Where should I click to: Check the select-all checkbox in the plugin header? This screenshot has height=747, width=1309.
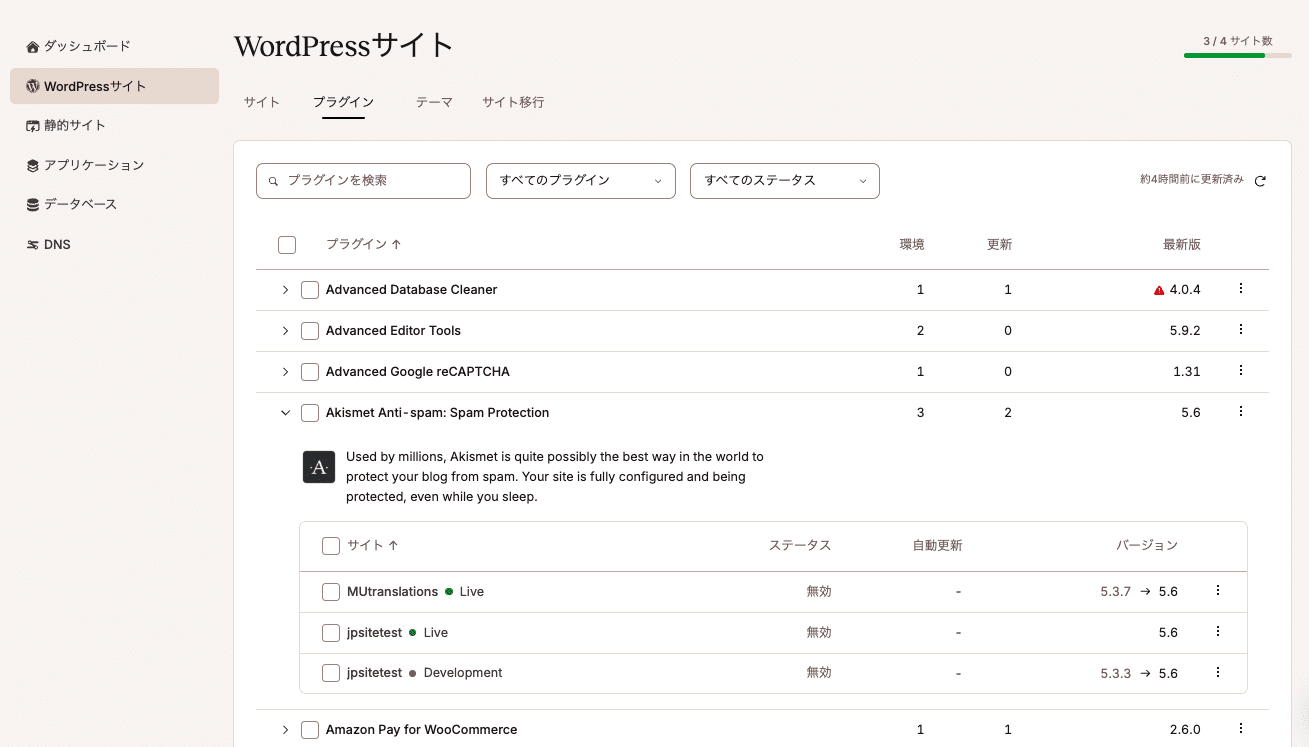[x=287, y=244]
